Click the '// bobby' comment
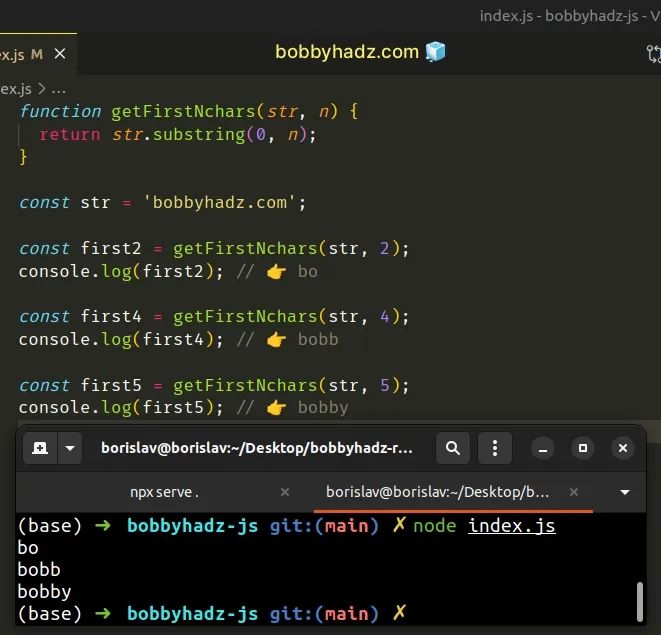Image resolution: width=661 pixels, height=635 pixels. [x=293, y=408]
